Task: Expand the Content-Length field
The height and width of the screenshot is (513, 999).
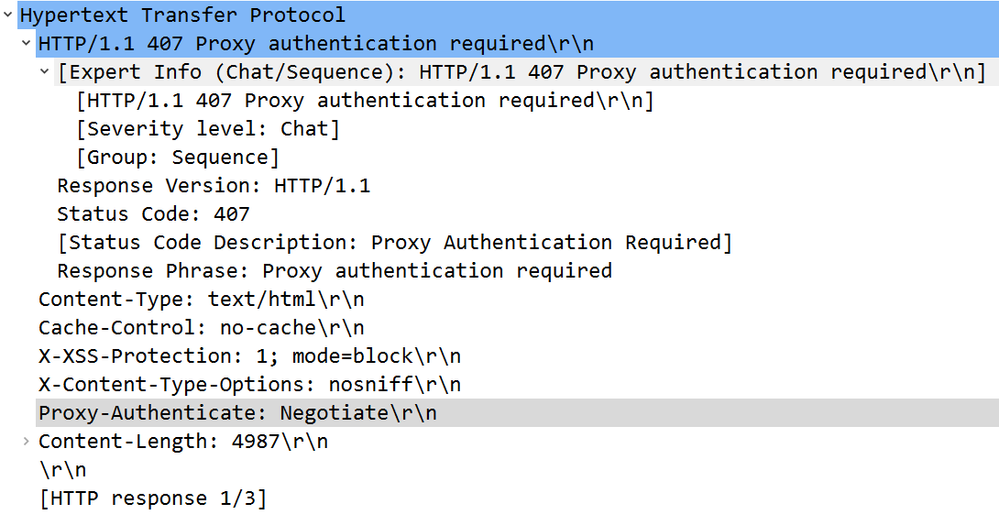Action: click(26, 441)
